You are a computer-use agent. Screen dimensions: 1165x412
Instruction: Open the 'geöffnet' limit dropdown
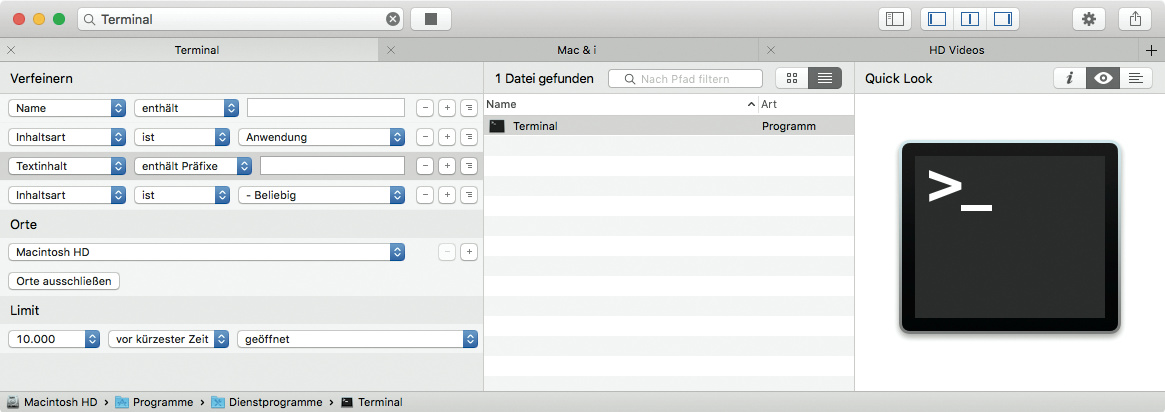(x=357, y=339)
